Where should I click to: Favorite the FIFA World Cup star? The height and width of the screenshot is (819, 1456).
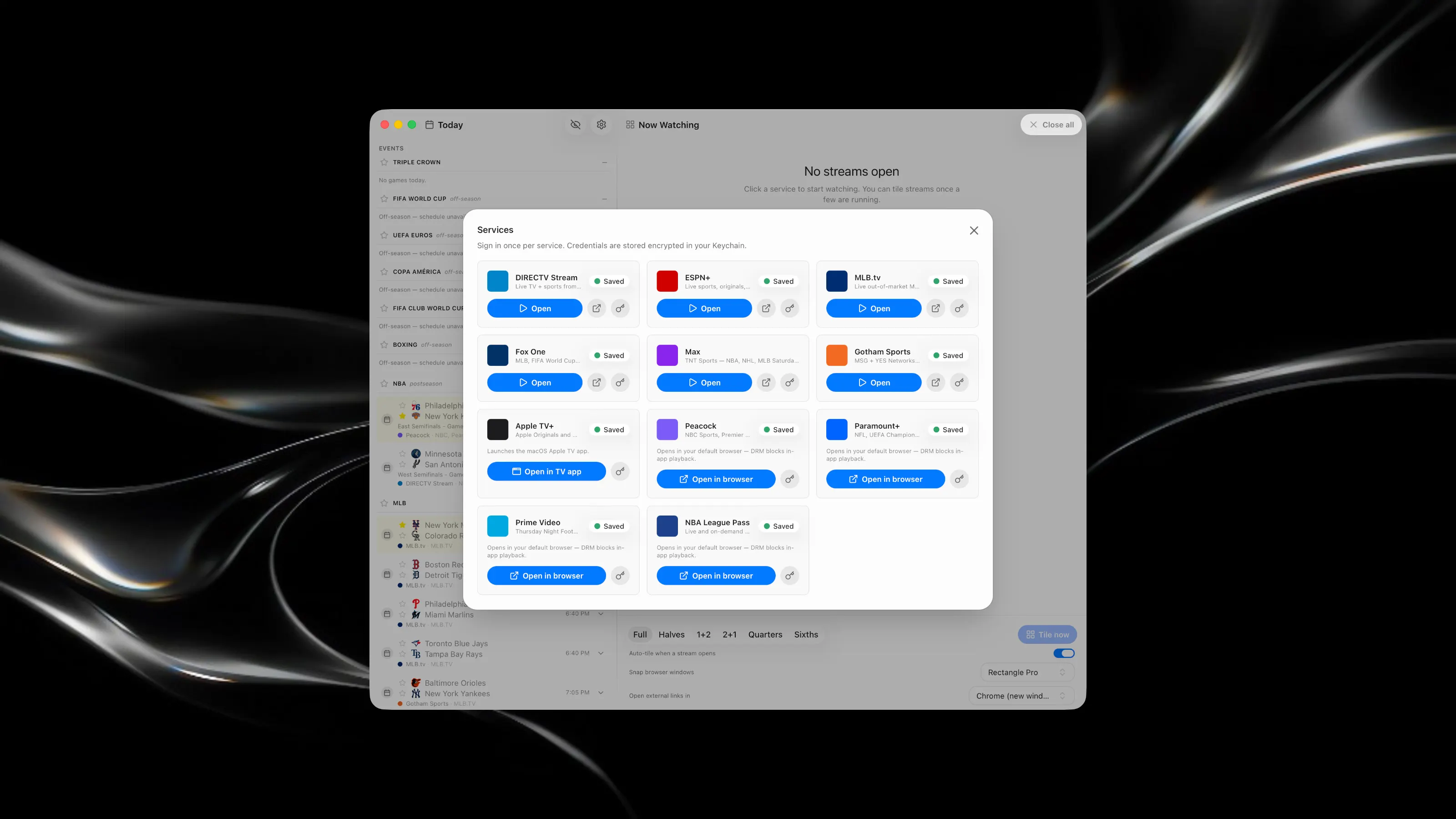coord(384,198)
